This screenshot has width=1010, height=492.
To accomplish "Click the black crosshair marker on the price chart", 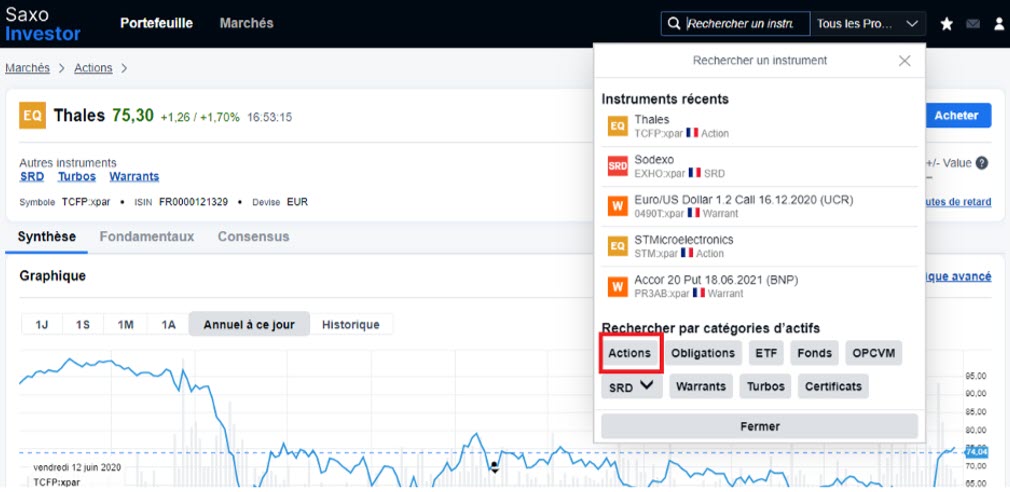I will coord(495,466).
